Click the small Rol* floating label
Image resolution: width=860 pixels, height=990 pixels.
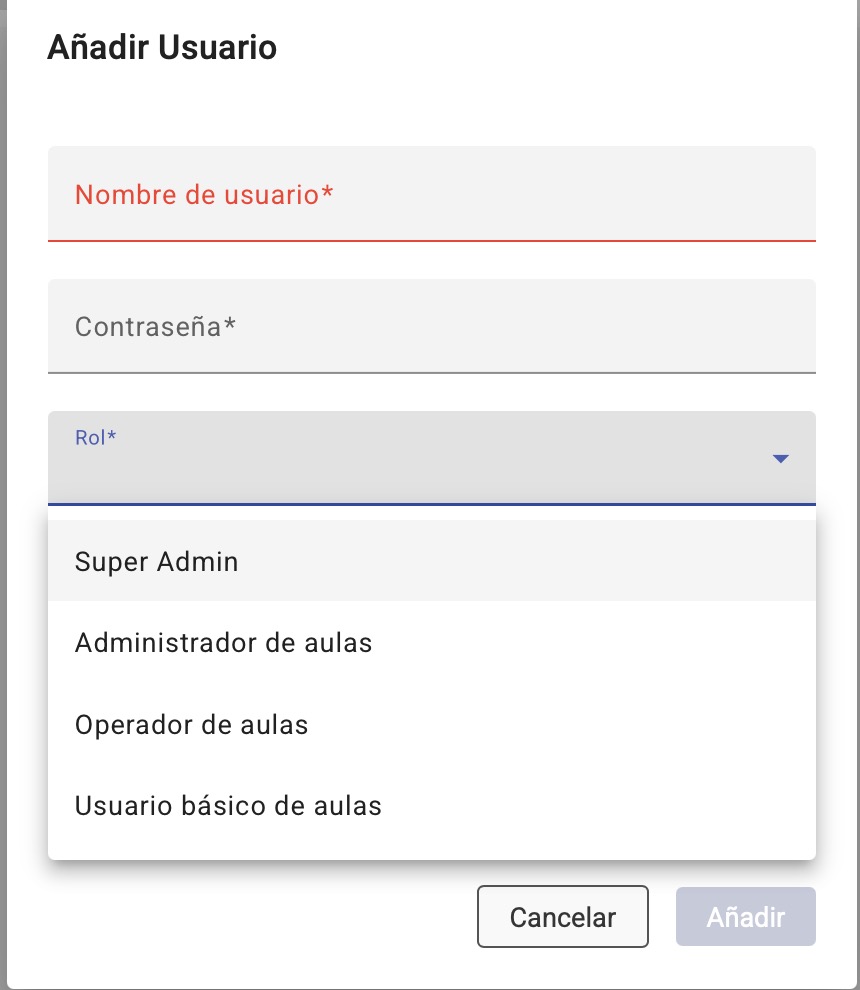[96, 437]
